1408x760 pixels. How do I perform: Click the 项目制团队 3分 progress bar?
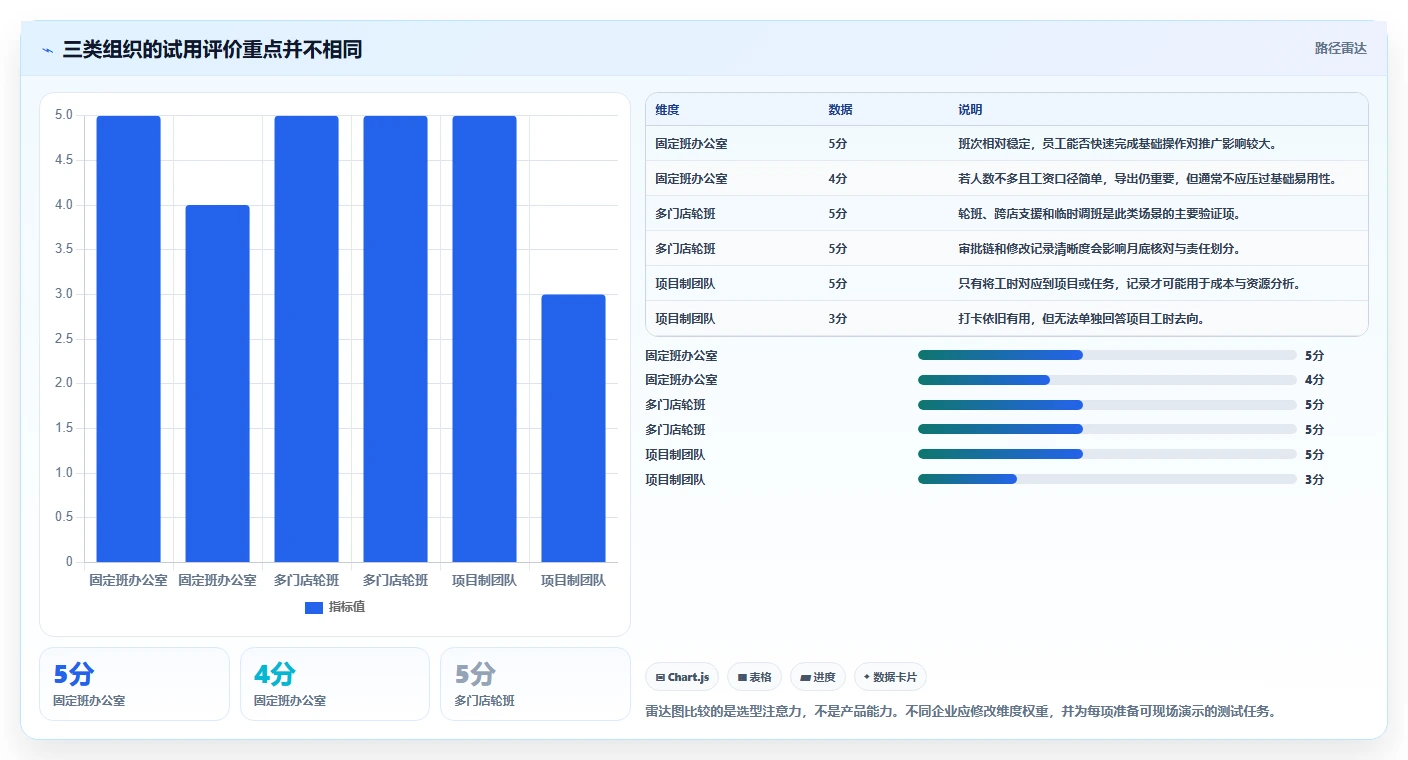pyautogui.click(x=1107, y=479)
